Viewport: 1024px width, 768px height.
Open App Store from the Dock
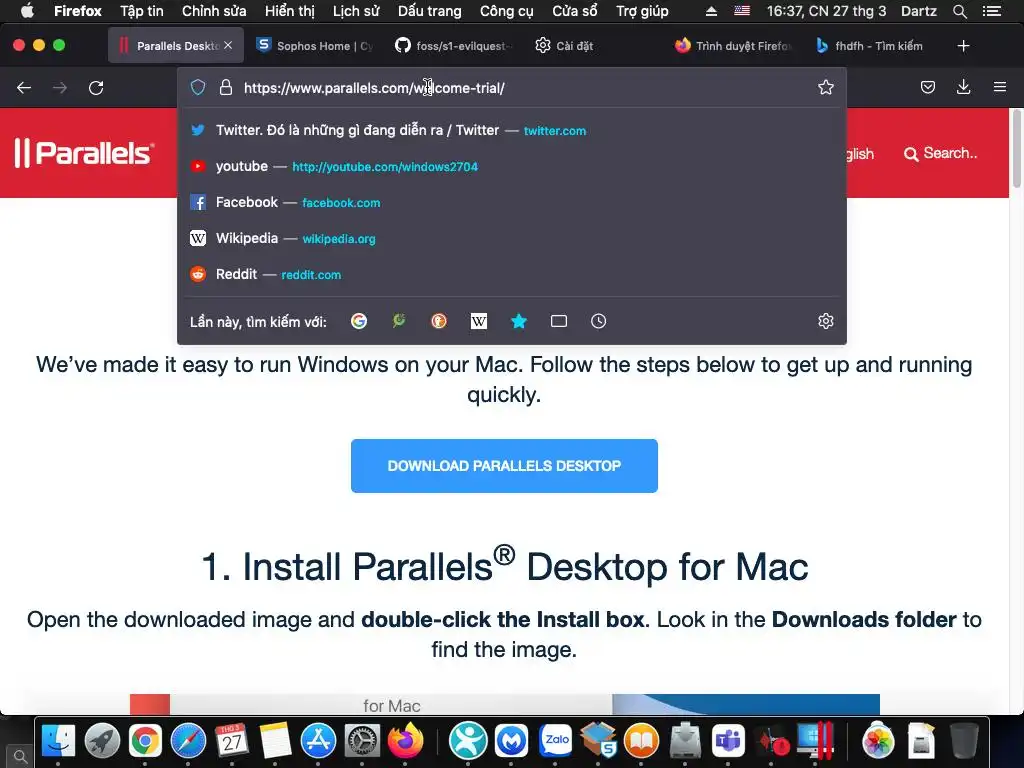(319, 741)
